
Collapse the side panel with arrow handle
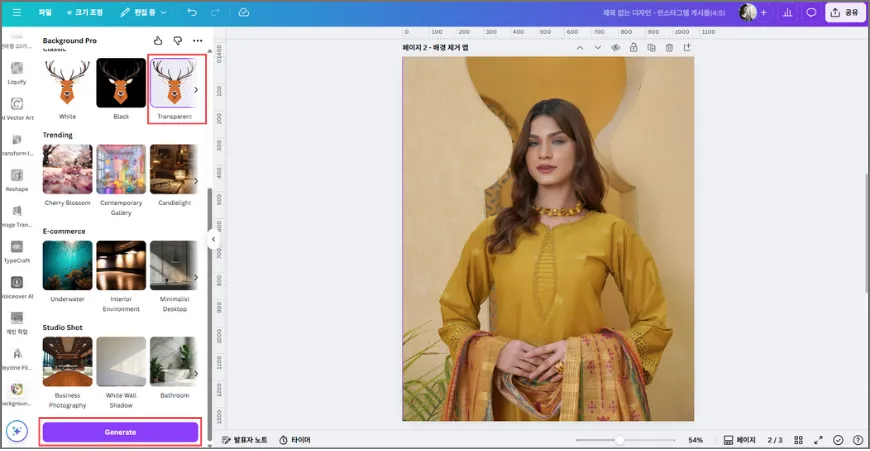tap(213, 239)
